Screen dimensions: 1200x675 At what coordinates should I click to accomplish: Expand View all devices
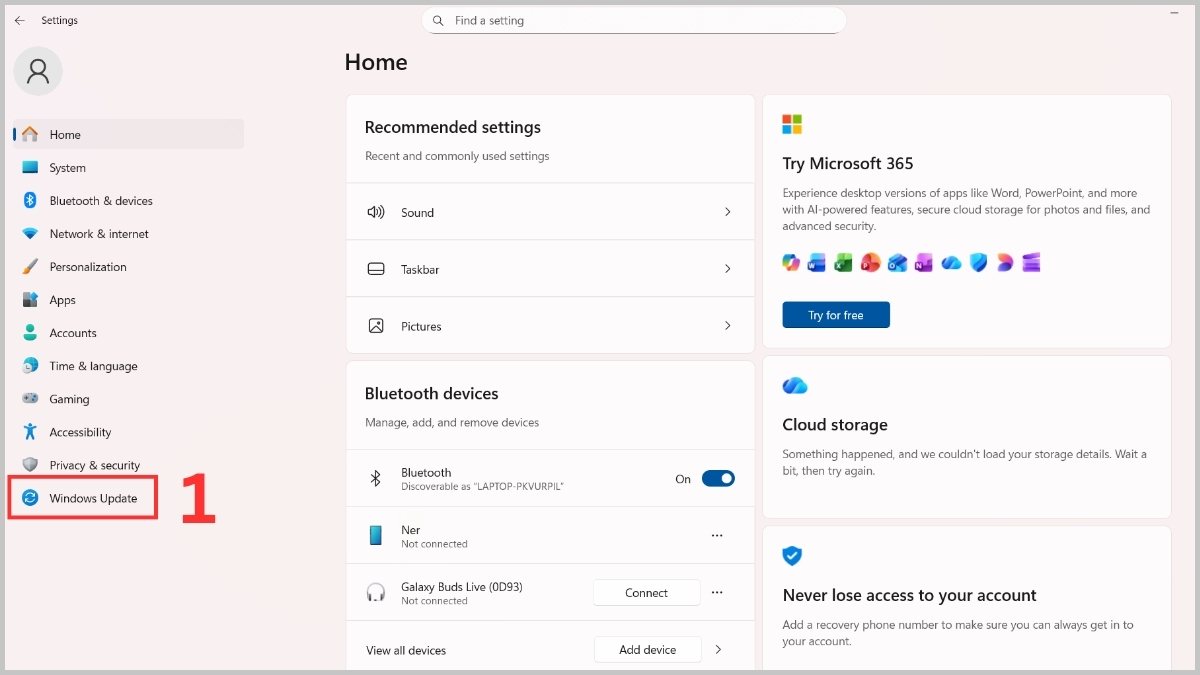tap(718, 649)
